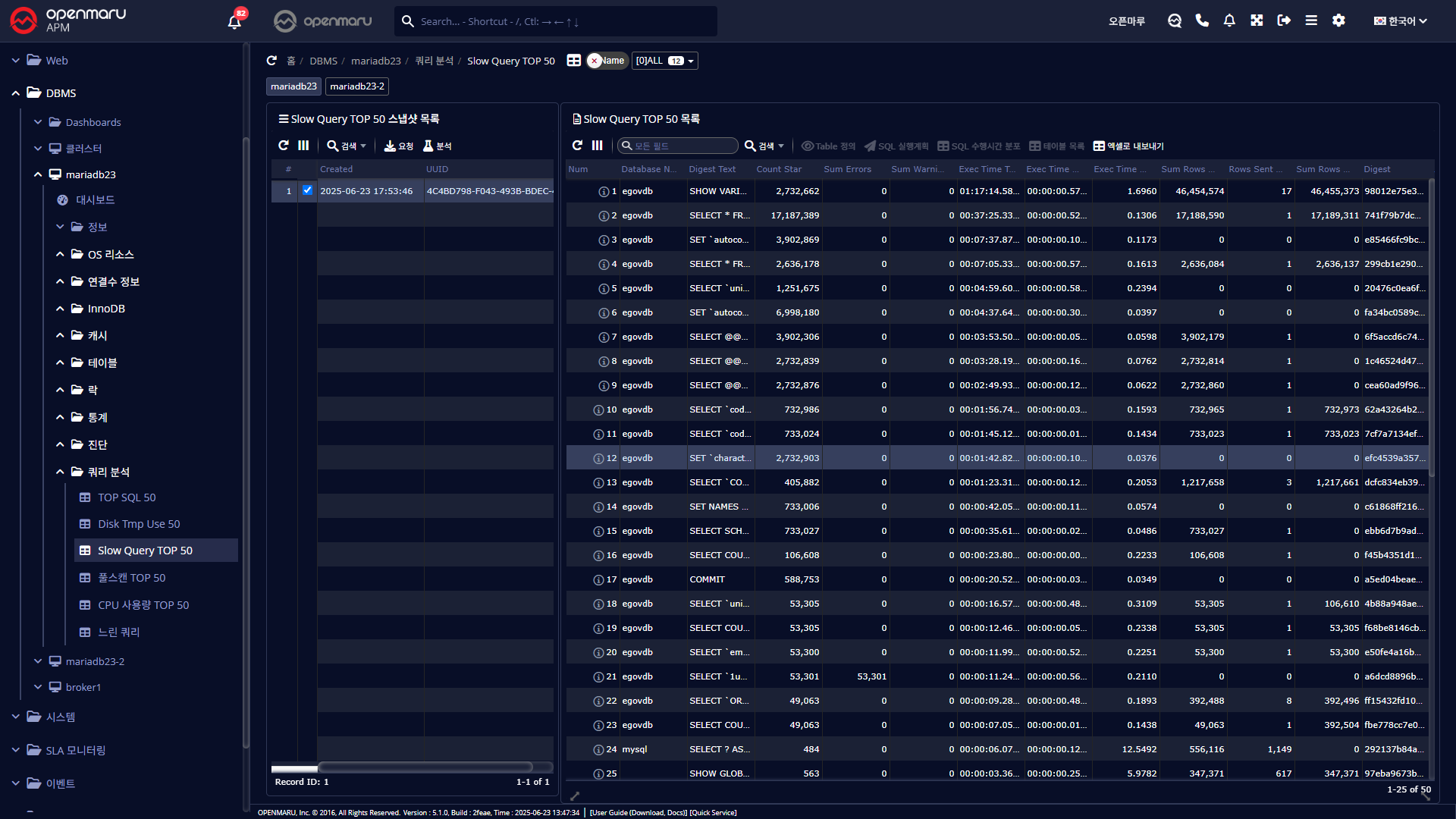Click the 분석 flask button in snapshot toolbar
The image size is (1456, 819).
click(438, 146)
